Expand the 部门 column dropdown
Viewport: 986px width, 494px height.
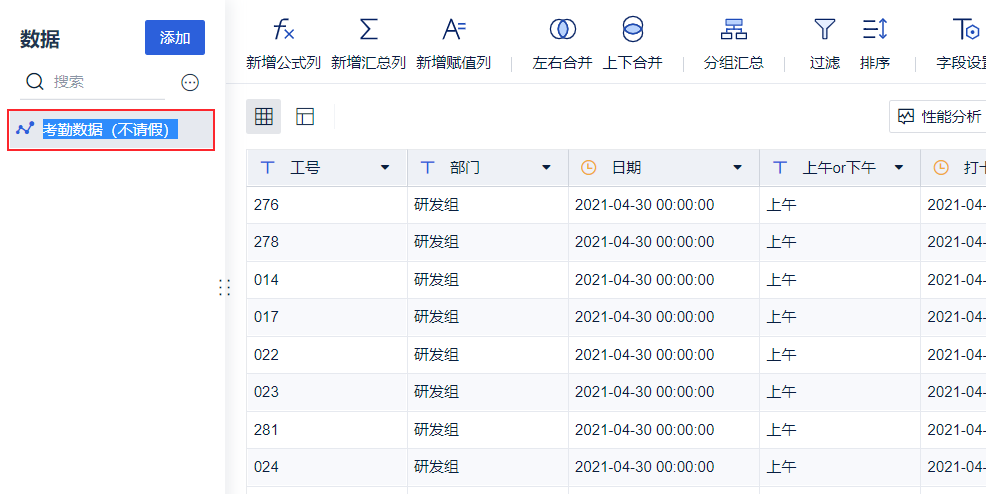click(x=546, y=168)
